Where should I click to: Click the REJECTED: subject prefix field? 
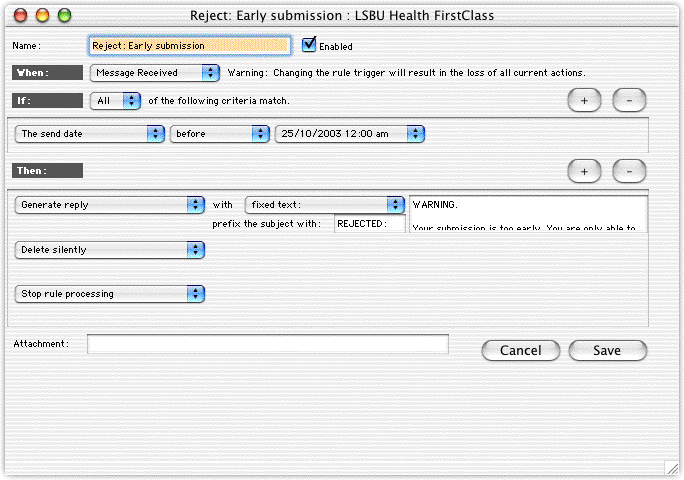370,224
